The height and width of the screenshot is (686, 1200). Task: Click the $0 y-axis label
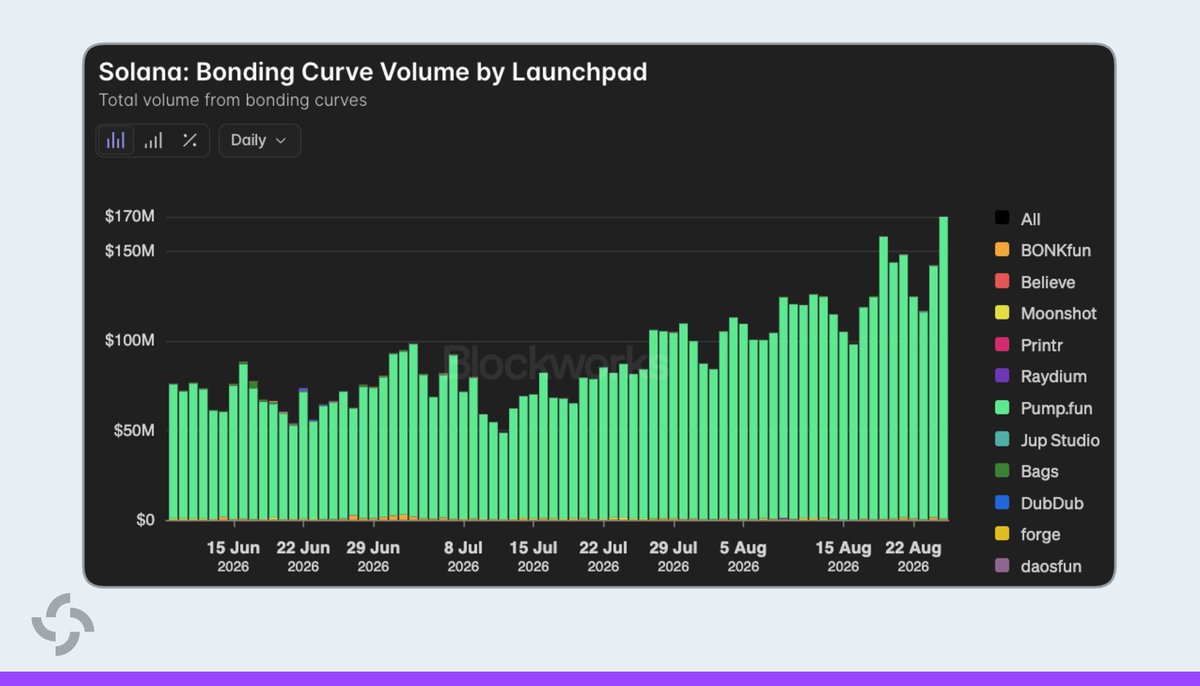tap(144, 520)
